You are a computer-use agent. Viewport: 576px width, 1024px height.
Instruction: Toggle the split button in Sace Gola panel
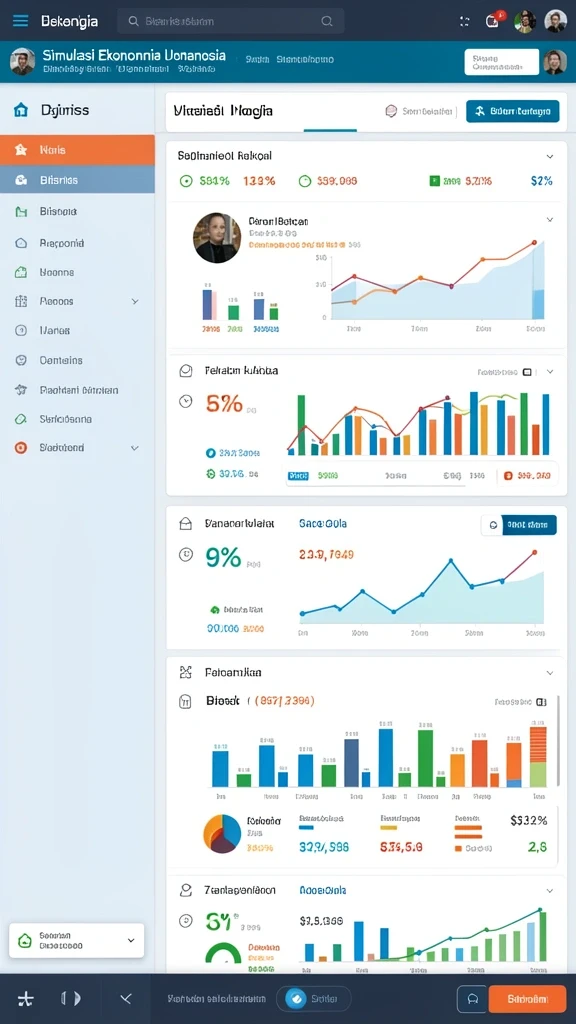coord(519,524)
